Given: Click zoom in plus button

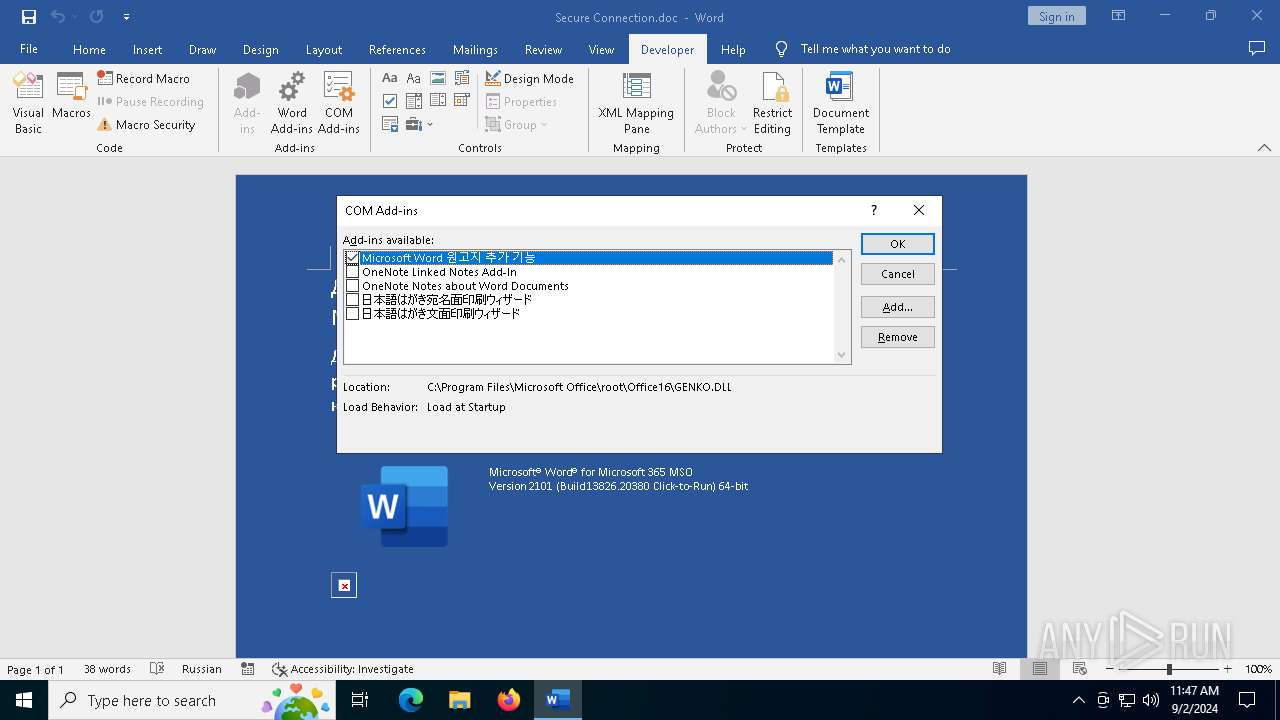Looking at the screenshot, I should (x=1227, y=669).
